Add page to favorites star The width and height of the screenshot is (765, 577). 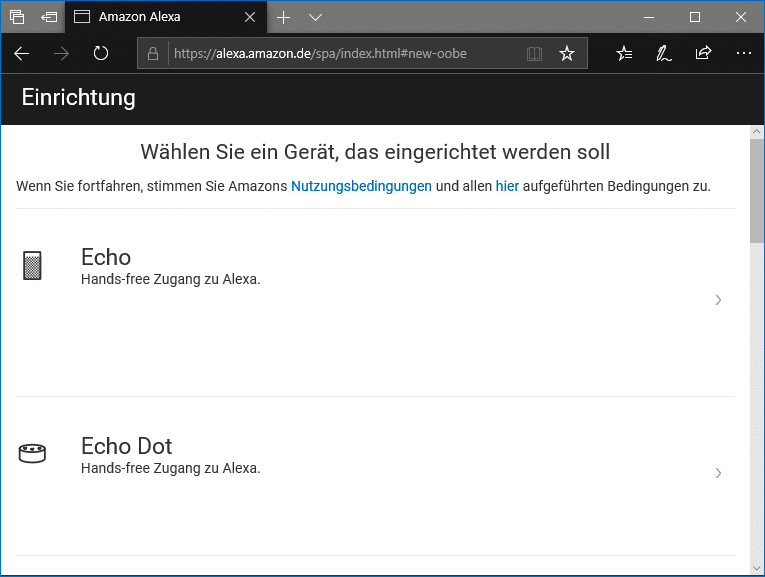pyautogui.click(x=566, y=53)
